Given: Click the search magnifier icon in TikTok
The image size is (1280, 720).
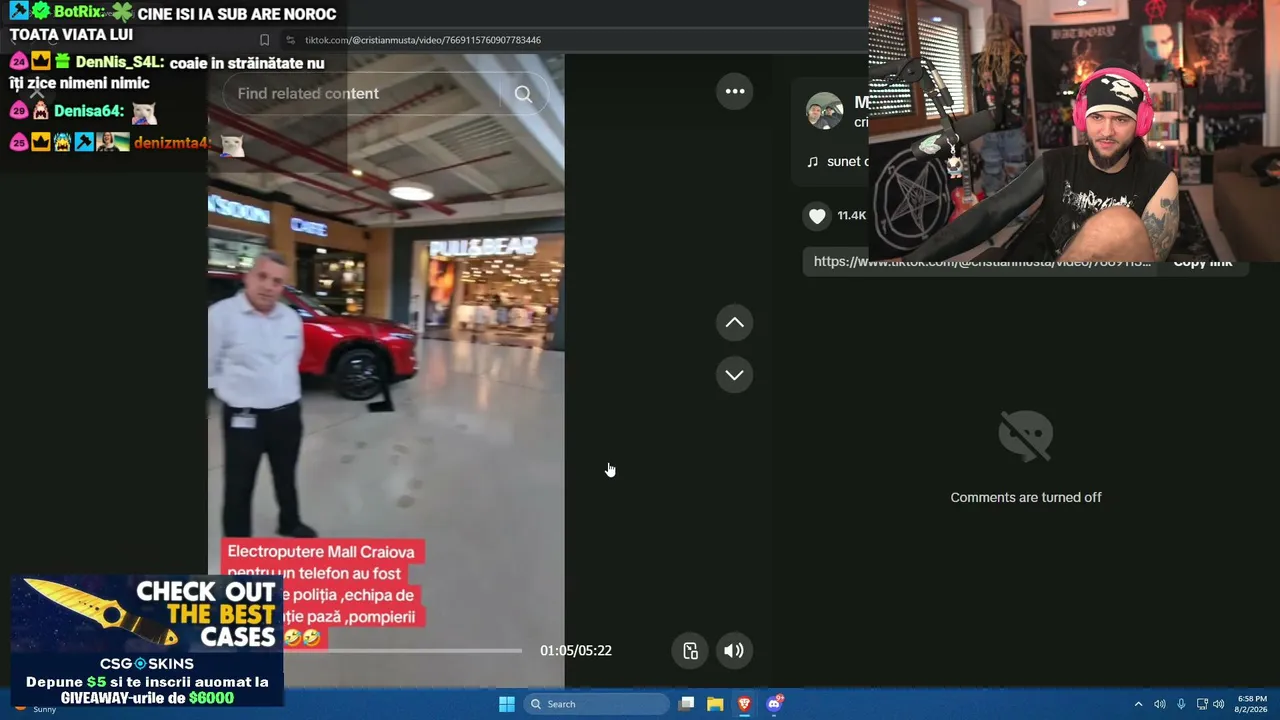Looking at the screenshot, I should 523,94.
